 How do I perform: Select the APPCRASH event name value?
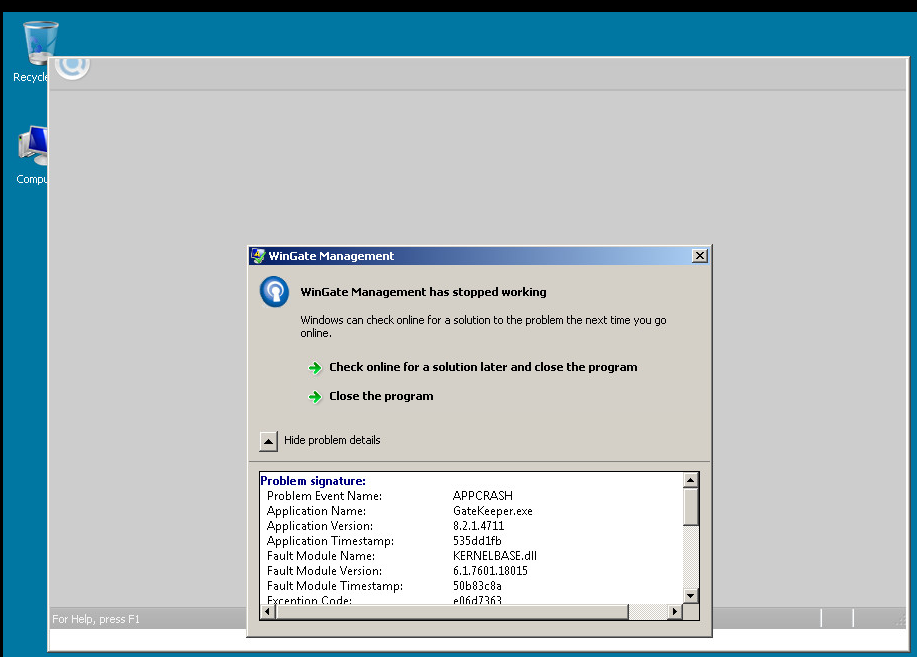(483, 496)
